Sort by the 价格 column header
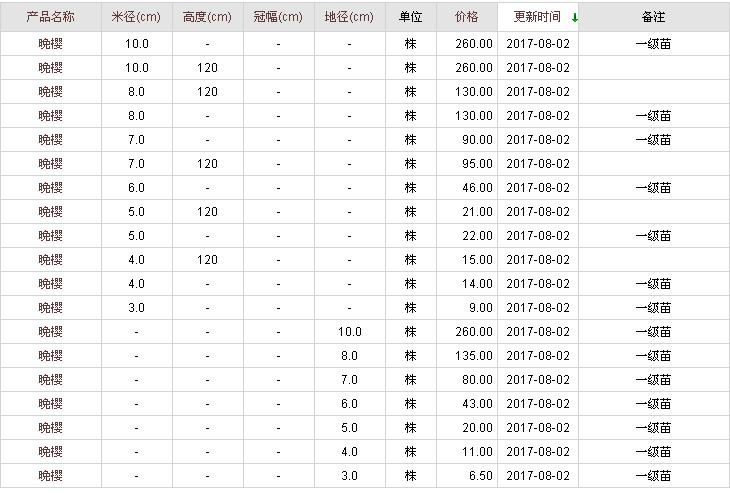Screen dimensions: 730x493 coord(466,17)
